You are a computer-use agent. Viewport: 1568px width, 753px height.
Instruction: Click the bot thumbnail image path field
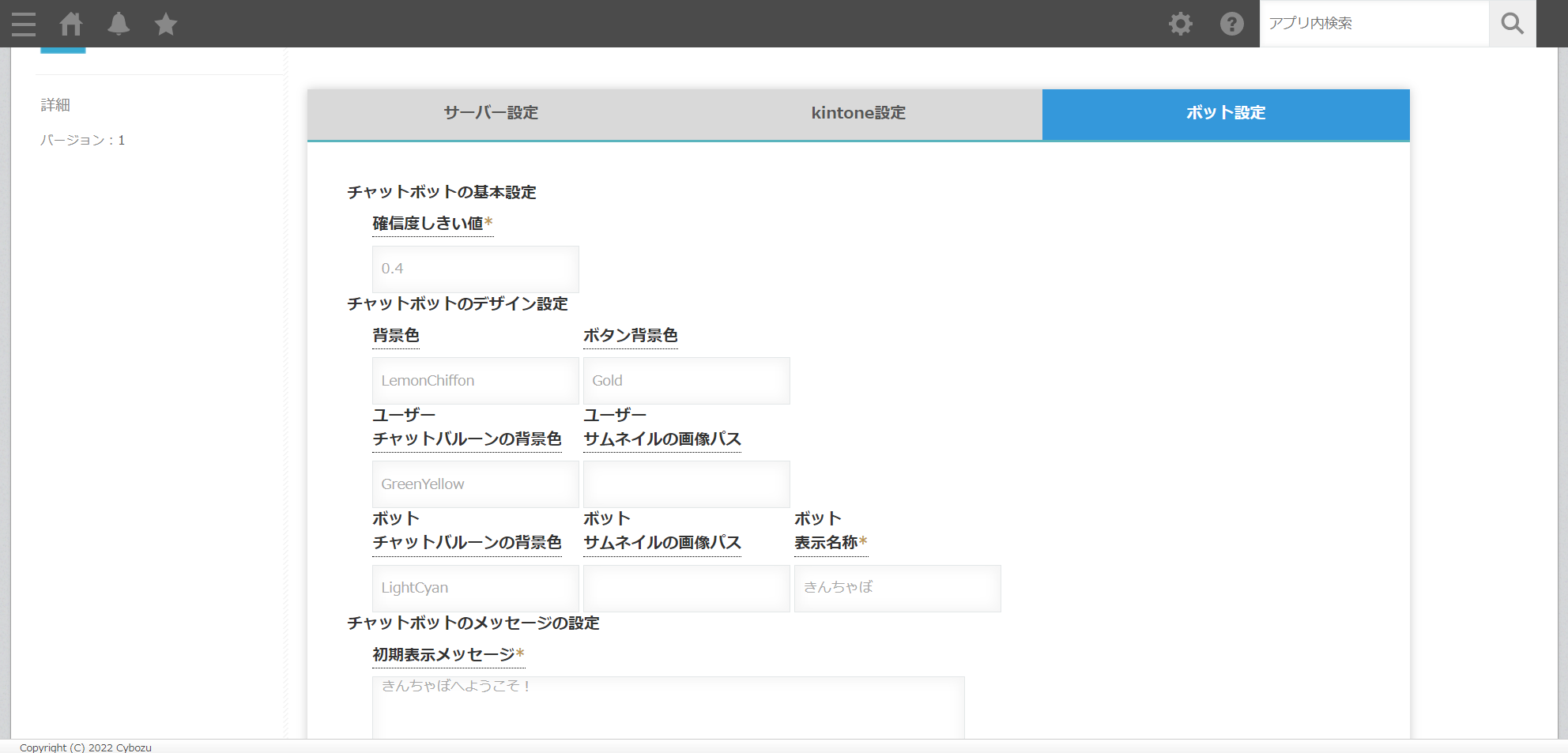click(x=686, y=588)
